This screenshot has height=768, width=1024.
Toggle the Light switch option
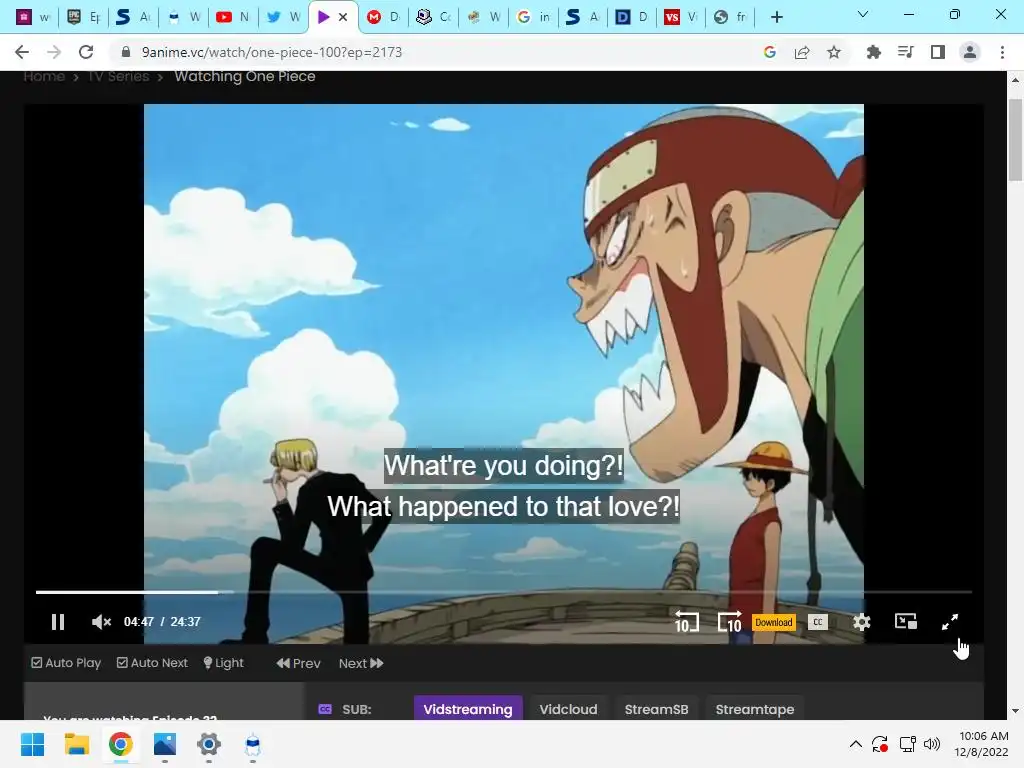coord(223,663)
